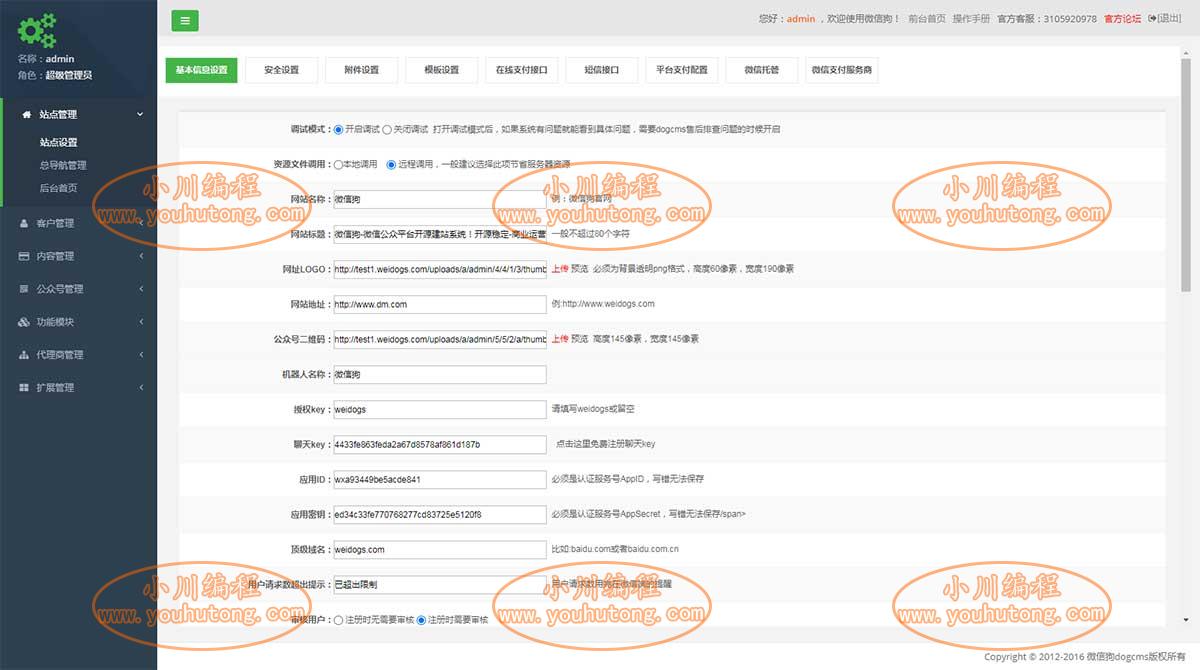Click logout arrow icon before 退出
Viewport: 1200px width, 670px height.
[x=1152, y=19]
